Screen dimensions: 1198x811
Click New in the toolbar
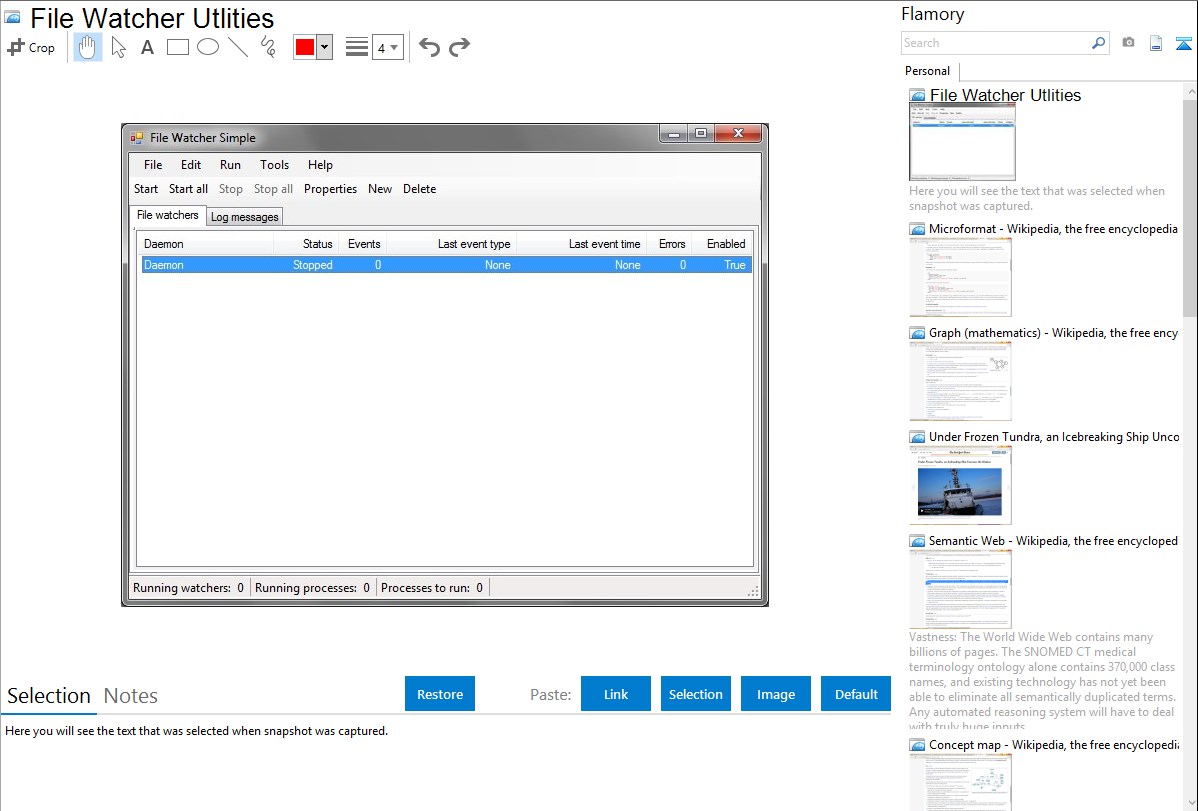(x=380, y=189)
